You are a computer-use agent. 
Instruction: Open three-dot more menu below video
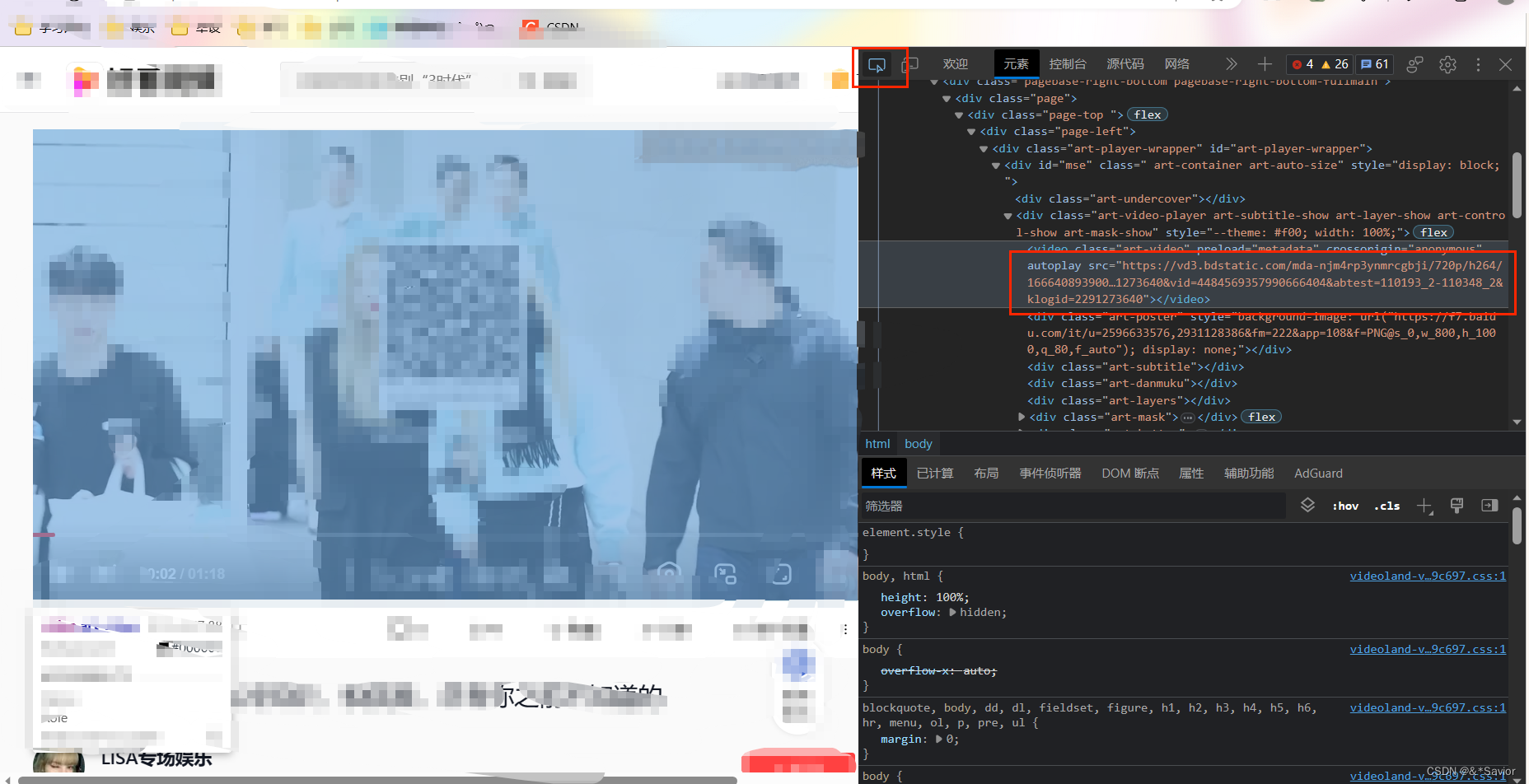click(x=844, y=630)
